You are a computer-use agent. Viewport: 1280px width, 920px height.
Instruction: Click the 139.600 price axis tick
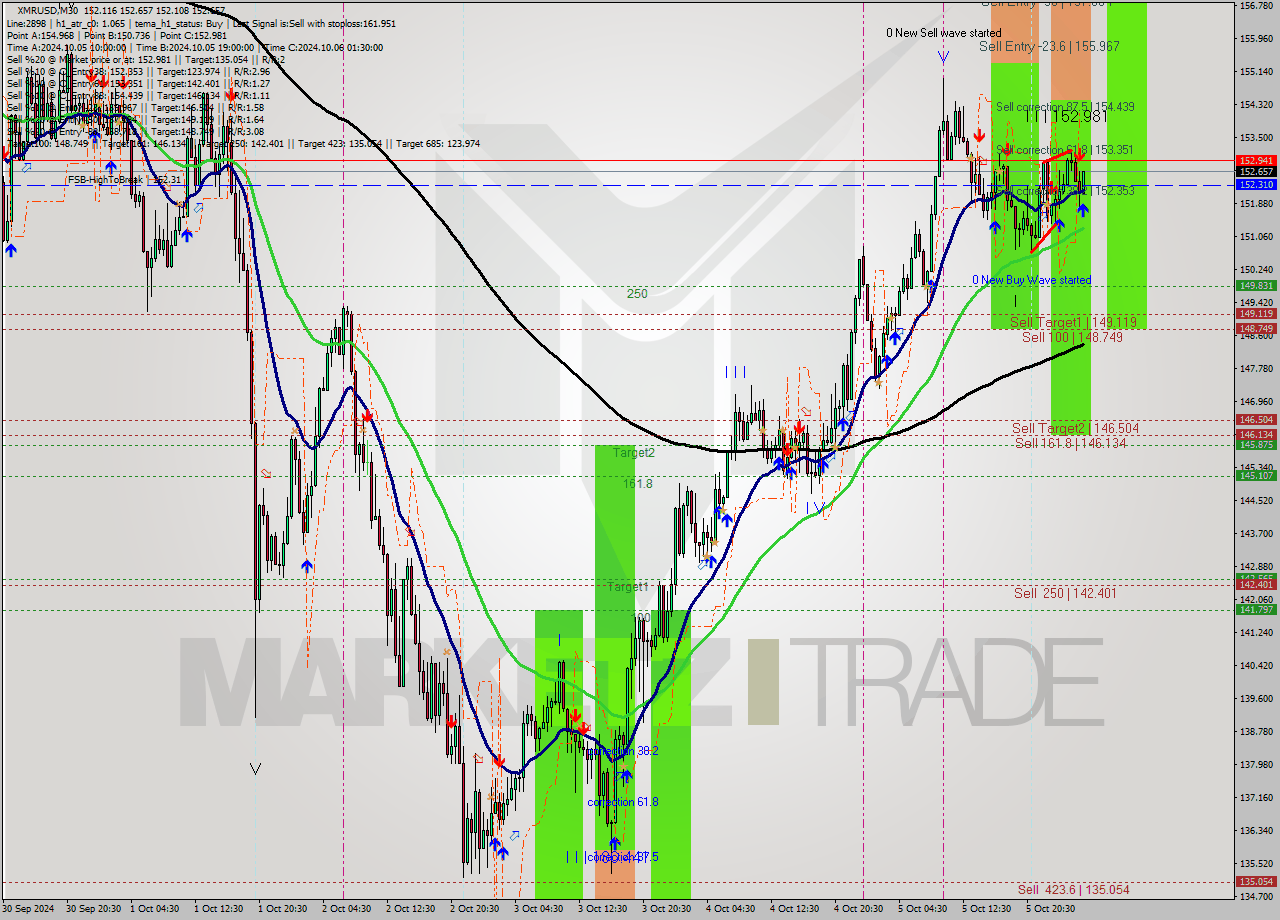pos(1257,699)
